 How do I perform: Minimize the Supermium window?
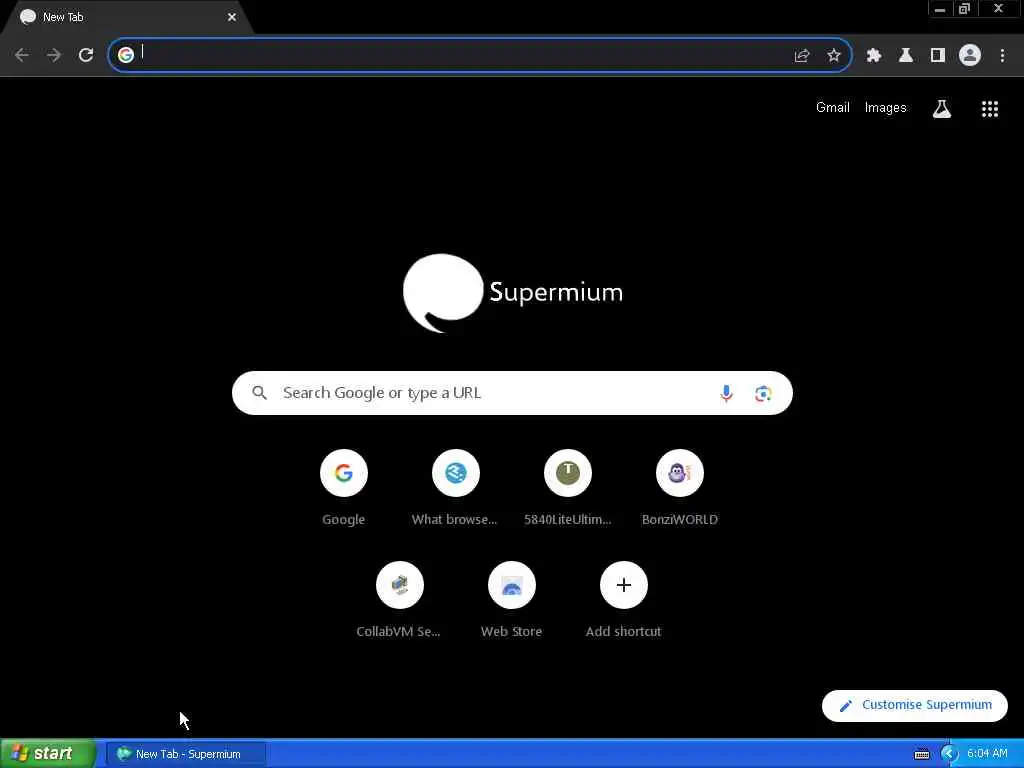coord(940,9)
